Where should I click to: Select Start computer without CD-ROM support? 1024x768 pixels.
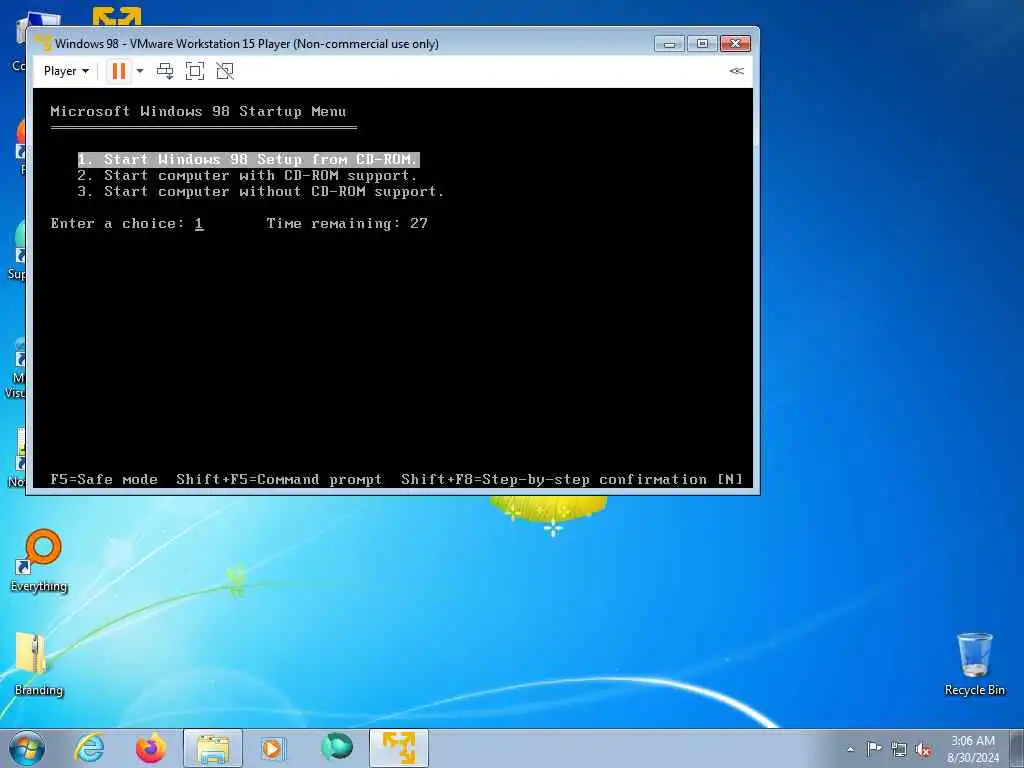pyautogui.click(x=261, y=191)
